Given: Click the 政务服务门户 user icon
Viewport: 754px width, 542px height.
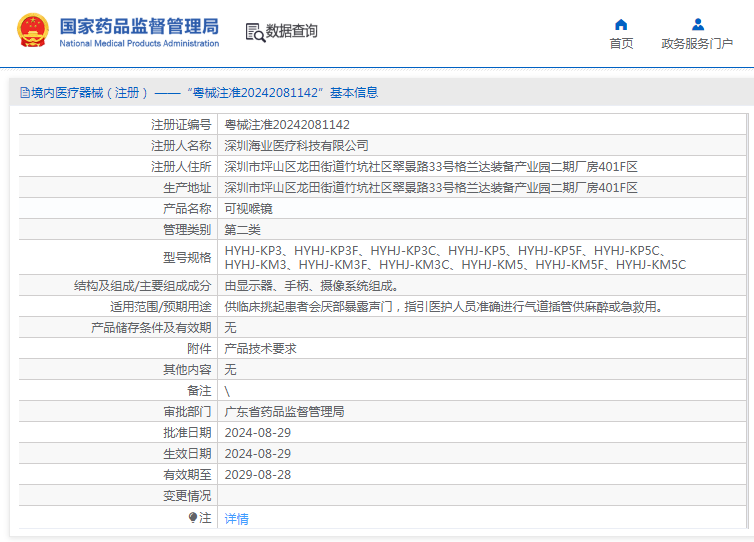Looking at the screenshot, I should coord(698,25).
